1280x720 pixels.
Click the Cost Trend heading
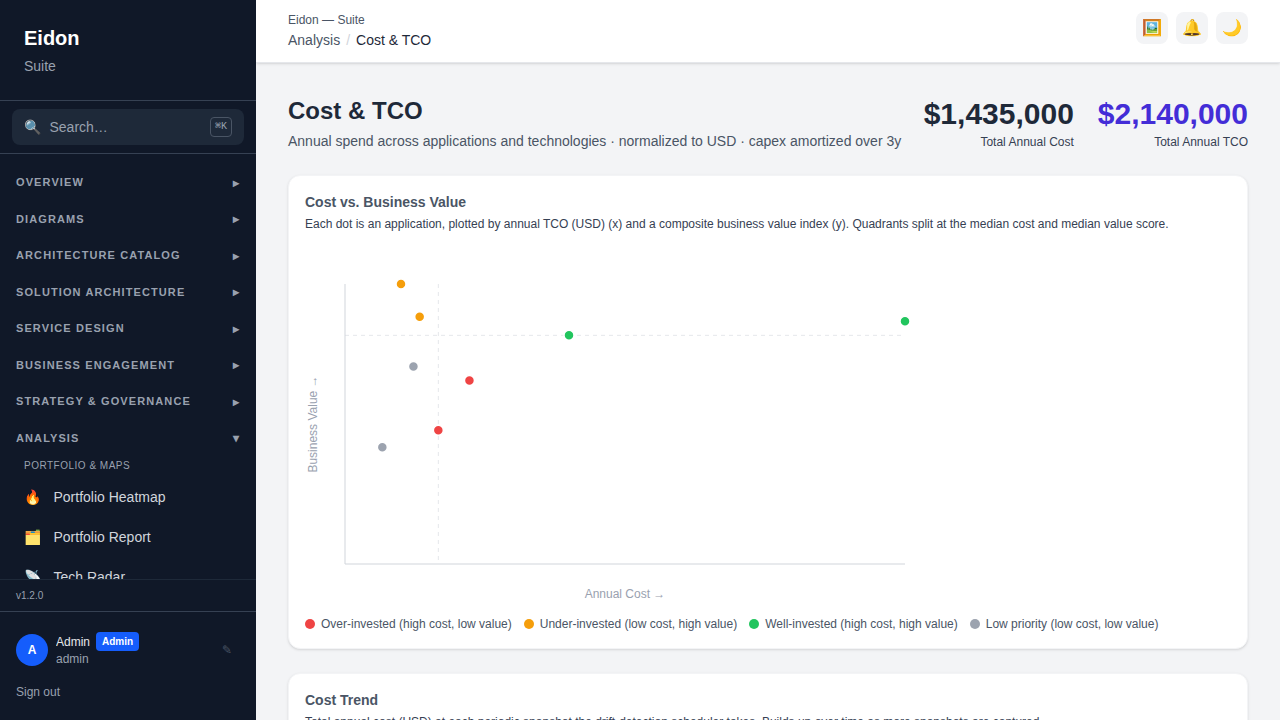click(341, 700)
